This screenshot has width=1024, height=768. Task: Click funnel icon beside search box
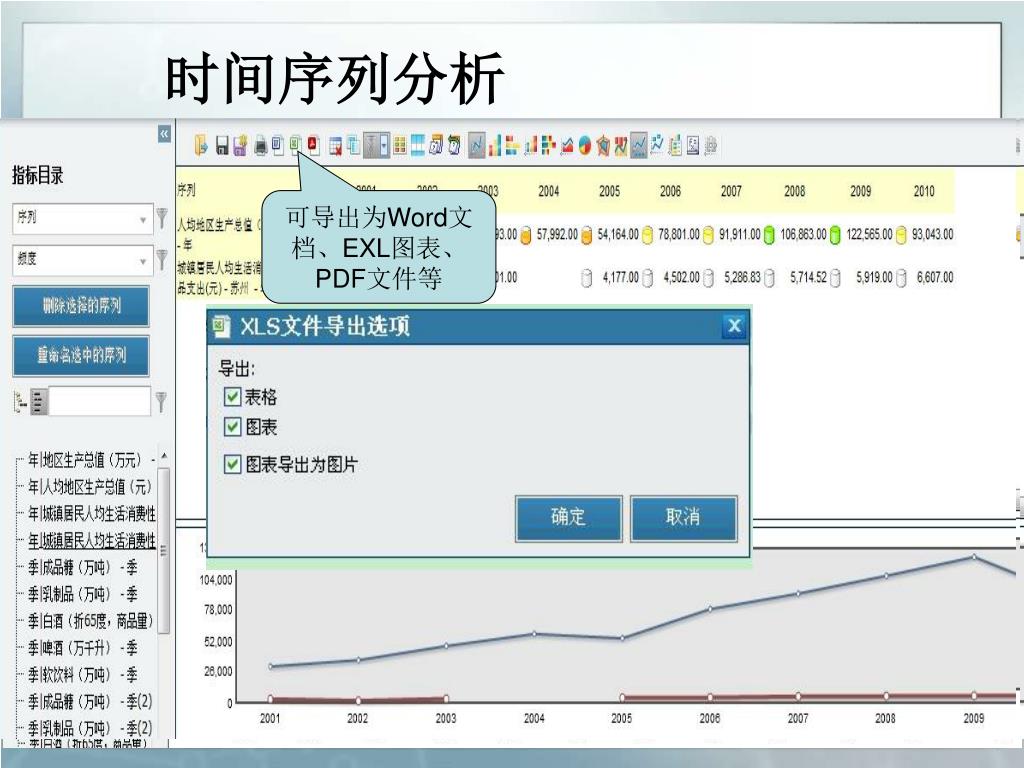click(161, 401)
